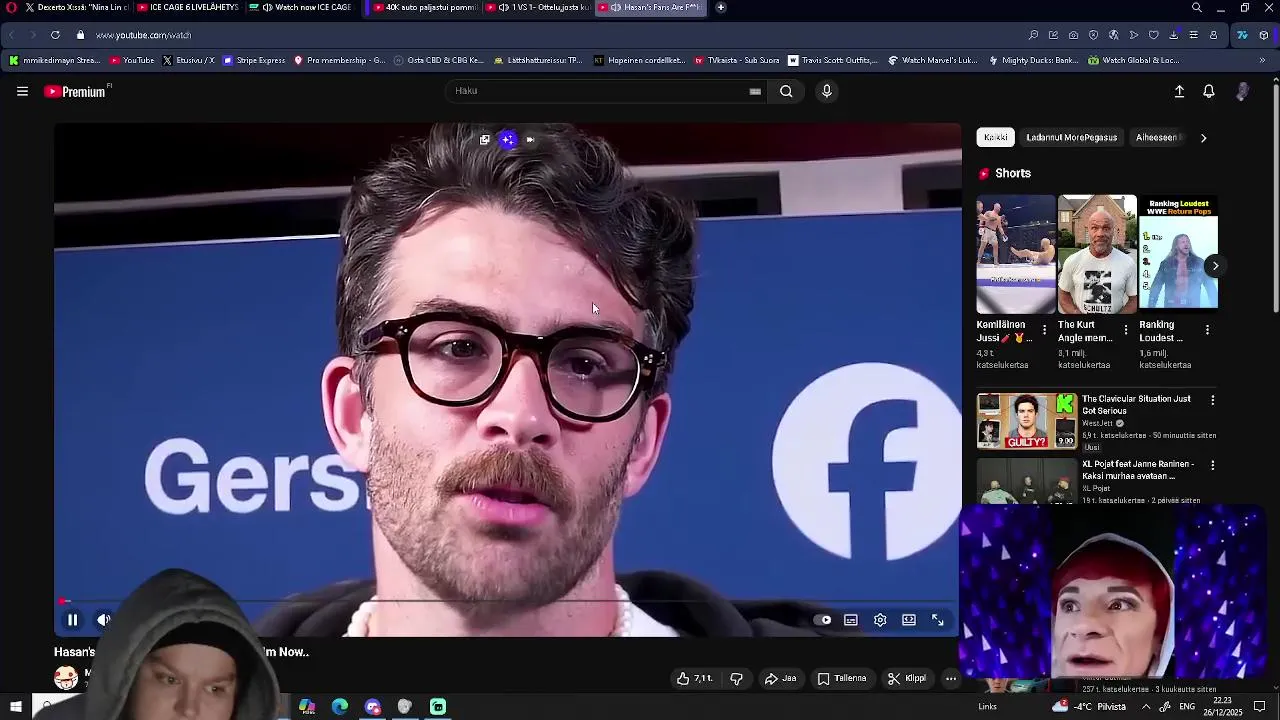Image resolution: width=1280 pixels, height=720 pixels.
Task: Select the Kaikki filter chip
Action: (x=995, y=137)
